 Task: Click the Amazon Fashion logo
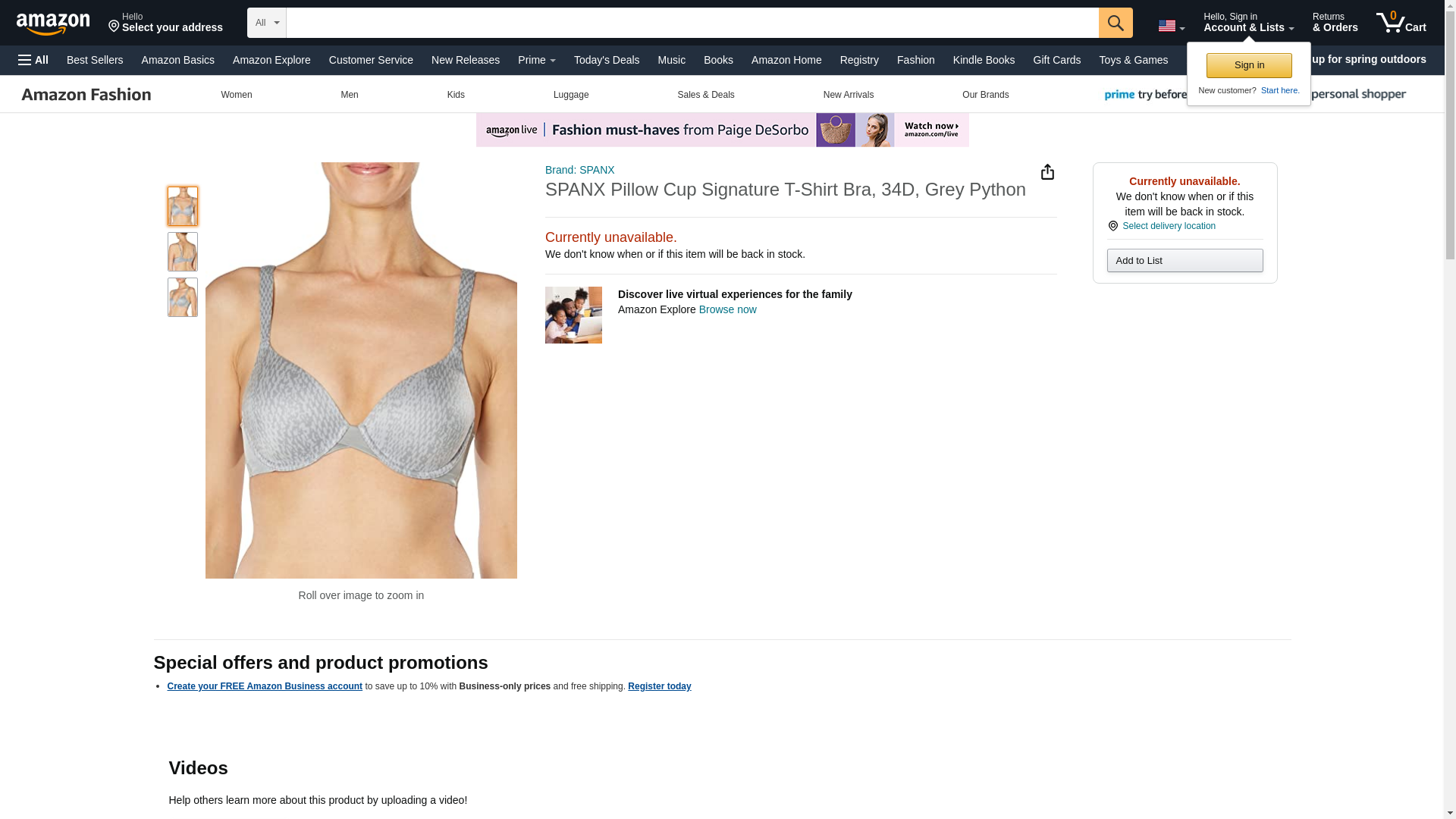pos(86,95)
